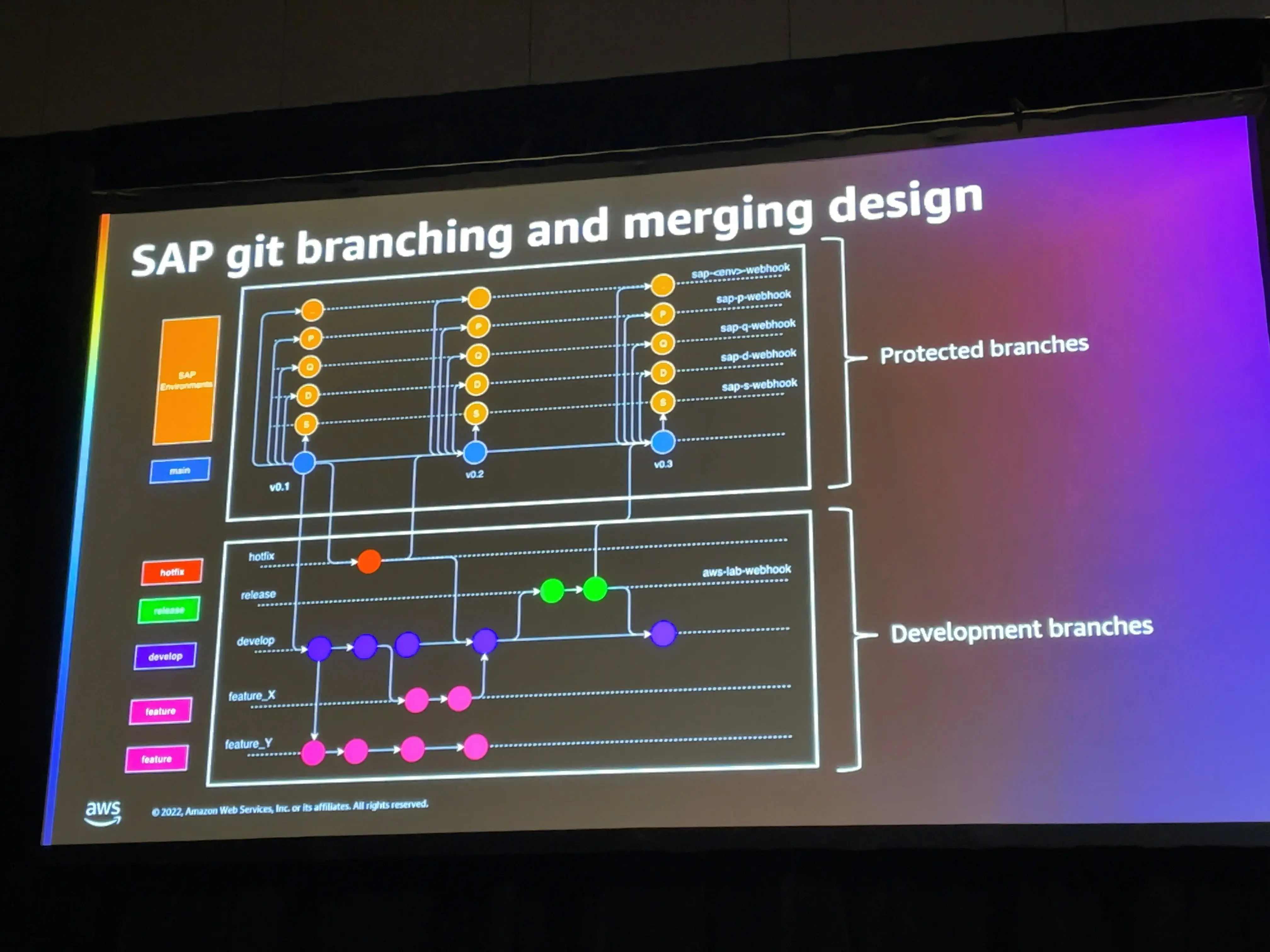Viewport: 1270px width, 952px height.
Task: Click the v0.2 version tag text
Action: [474, 474]
